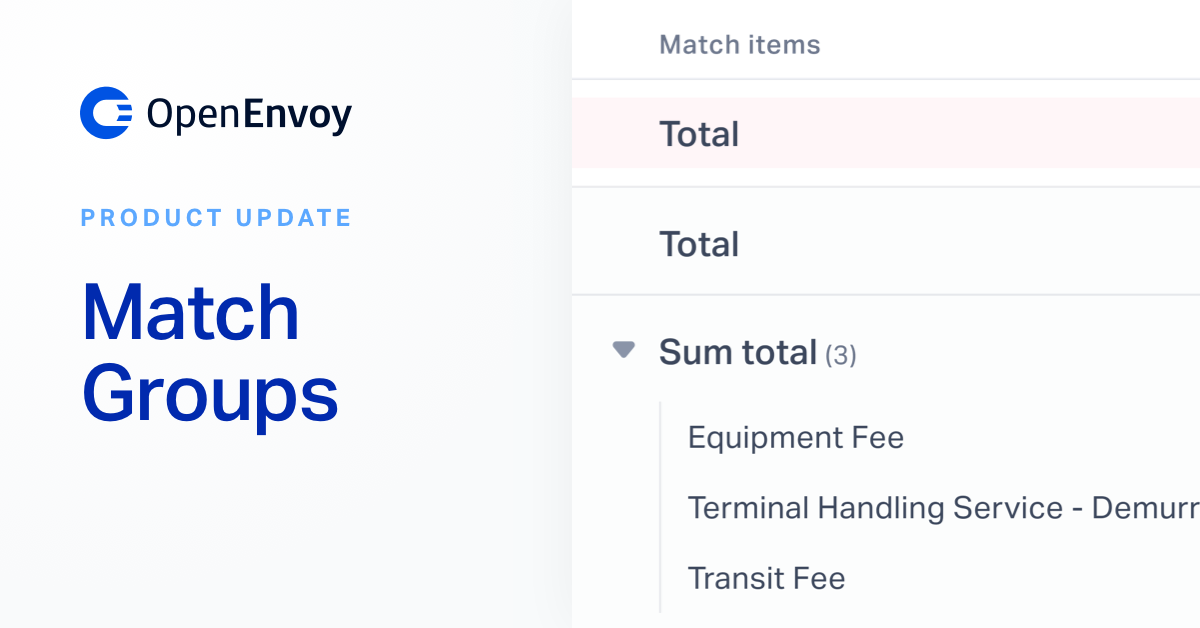Select the Transit Fee item

click(x=767, y=578)
